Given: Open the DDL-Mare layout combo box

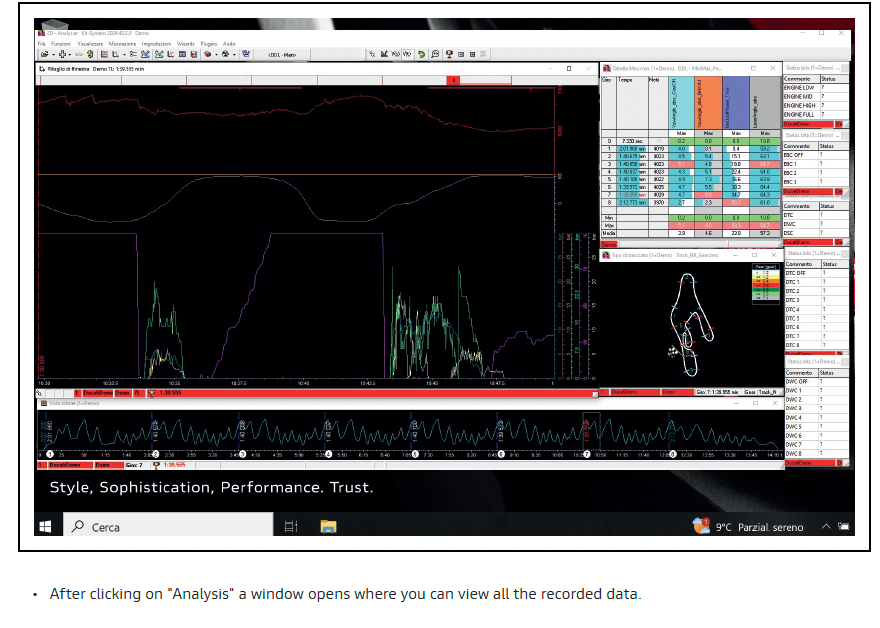Looking at the screenshot, I should 282,55.
